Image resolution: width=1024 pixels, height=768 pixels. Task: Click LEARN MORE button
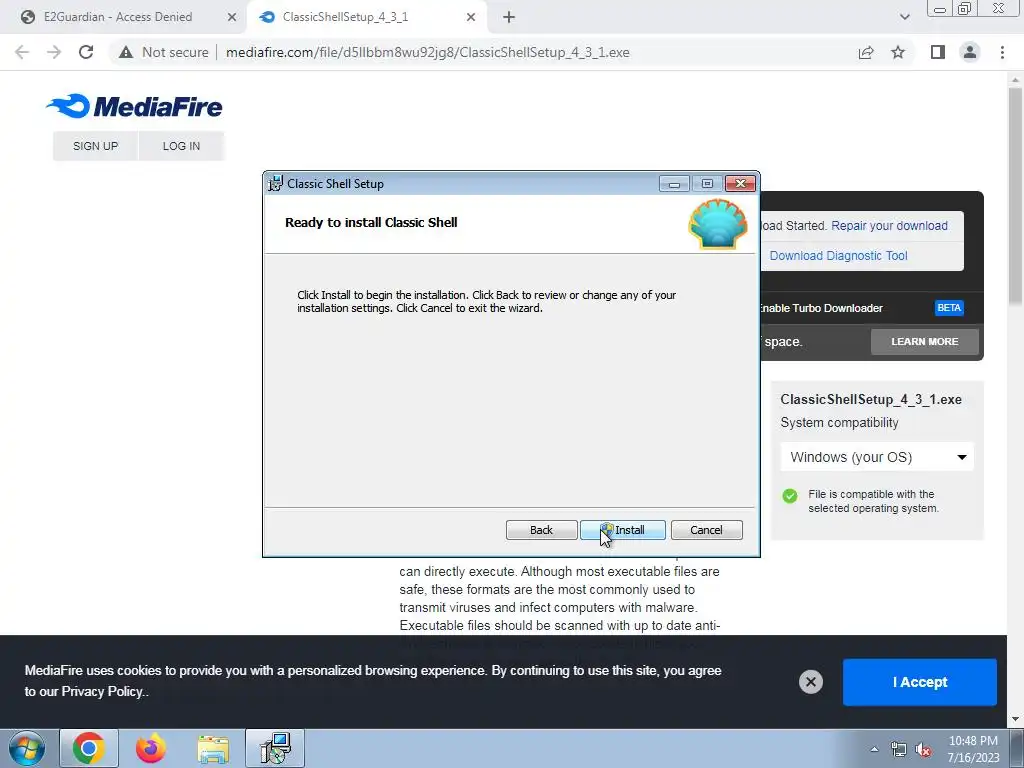(x=925, y=342)
